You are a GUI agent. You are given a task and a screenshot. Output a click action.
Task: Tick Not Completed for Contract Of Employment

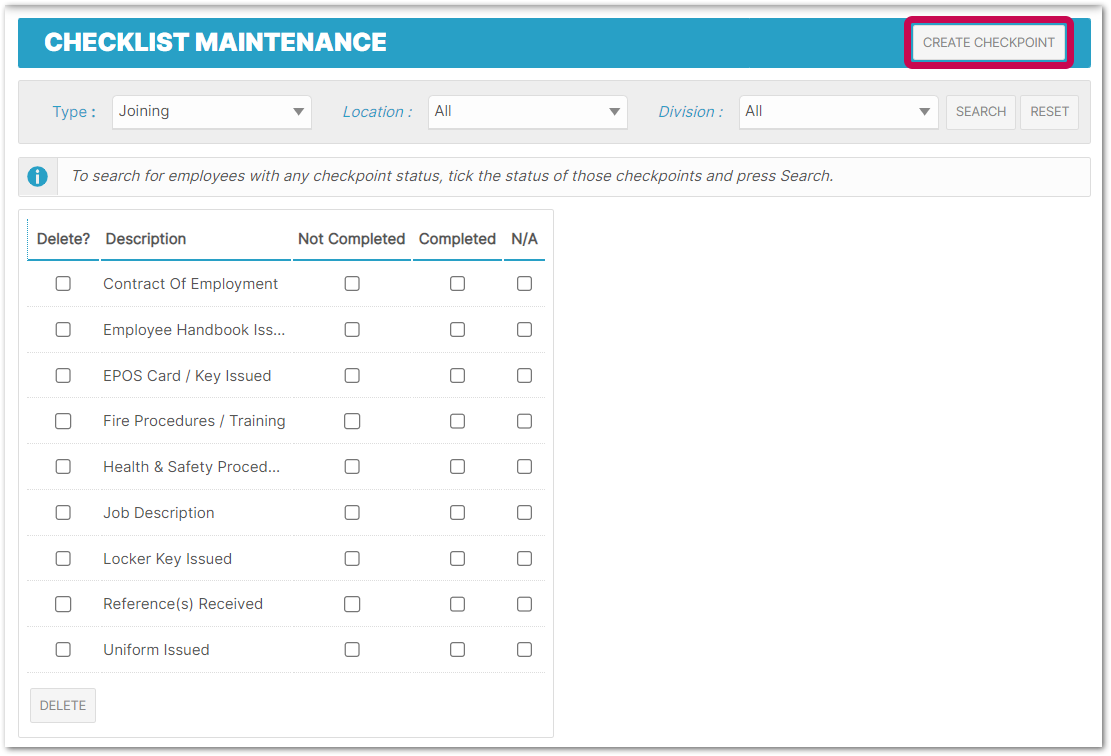coord(352,283)
